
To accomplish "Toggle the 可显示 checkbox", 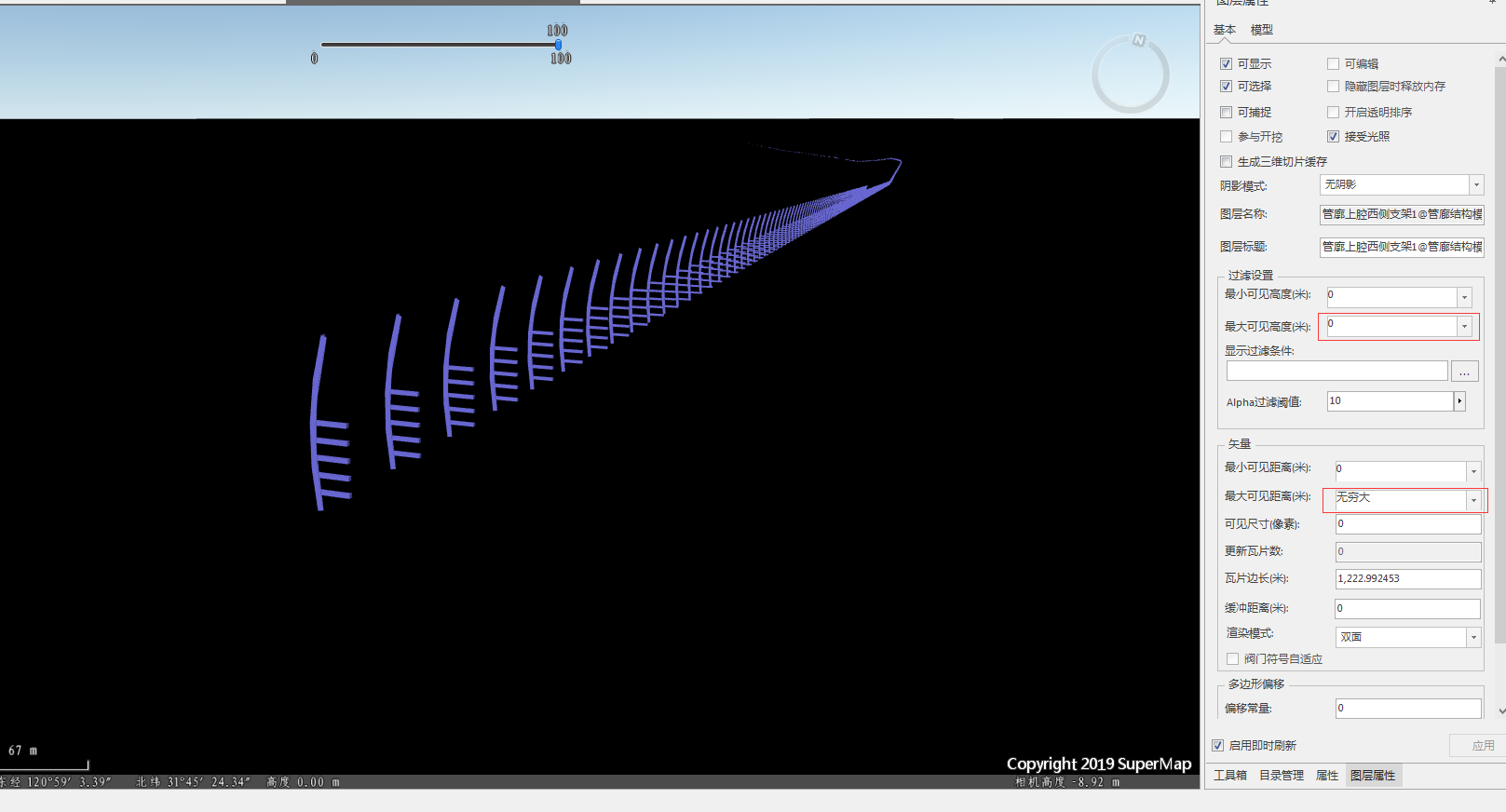I will coord(1227,64).
